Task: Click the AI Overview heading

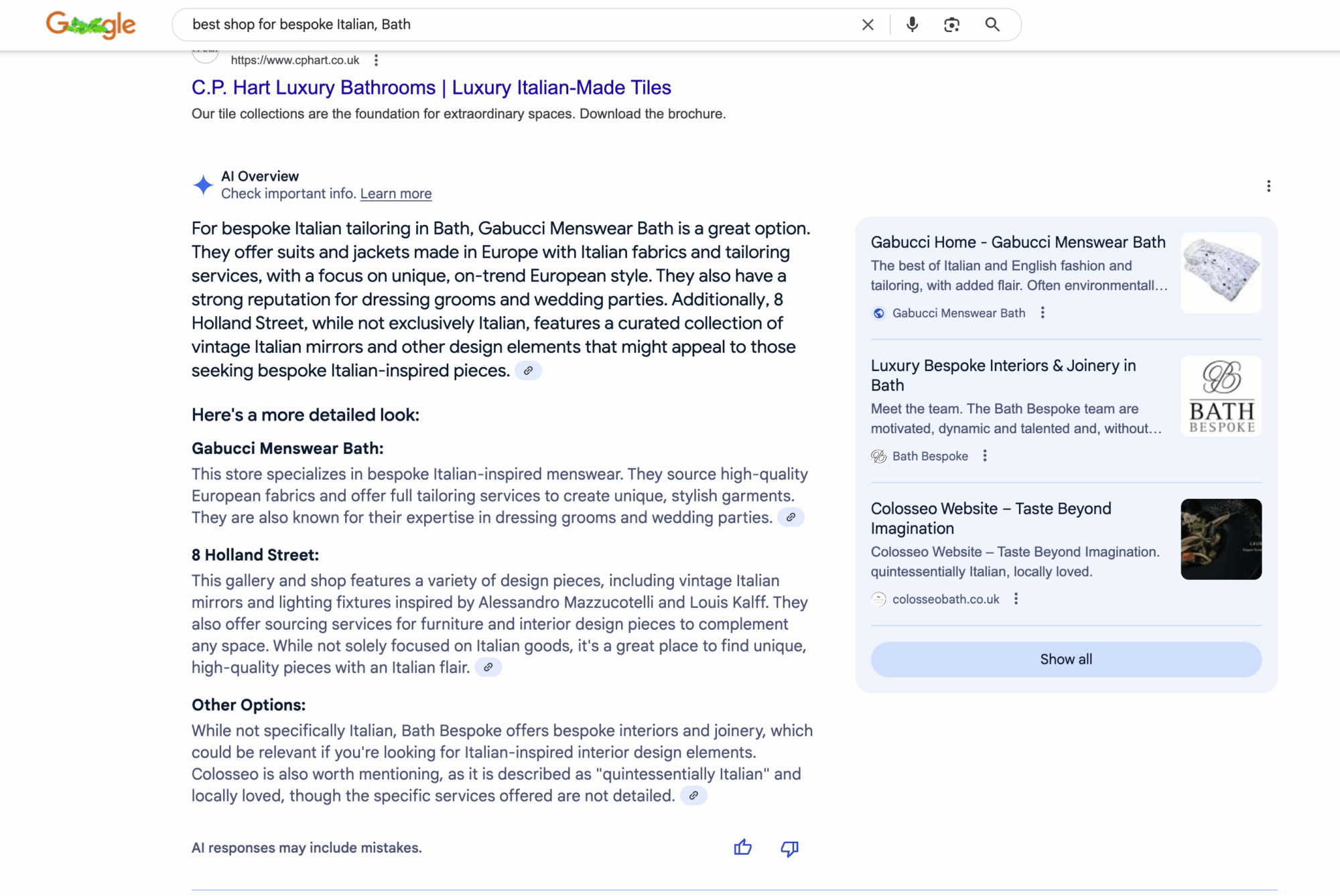Action: click(260, 176)
